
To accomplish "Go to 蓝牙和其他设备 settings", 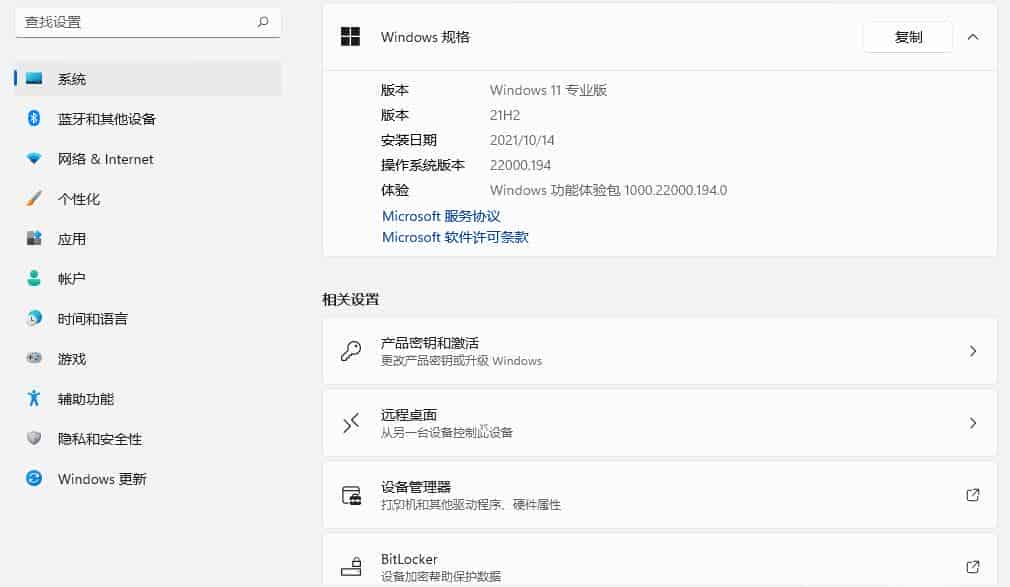I will point(148,119).
